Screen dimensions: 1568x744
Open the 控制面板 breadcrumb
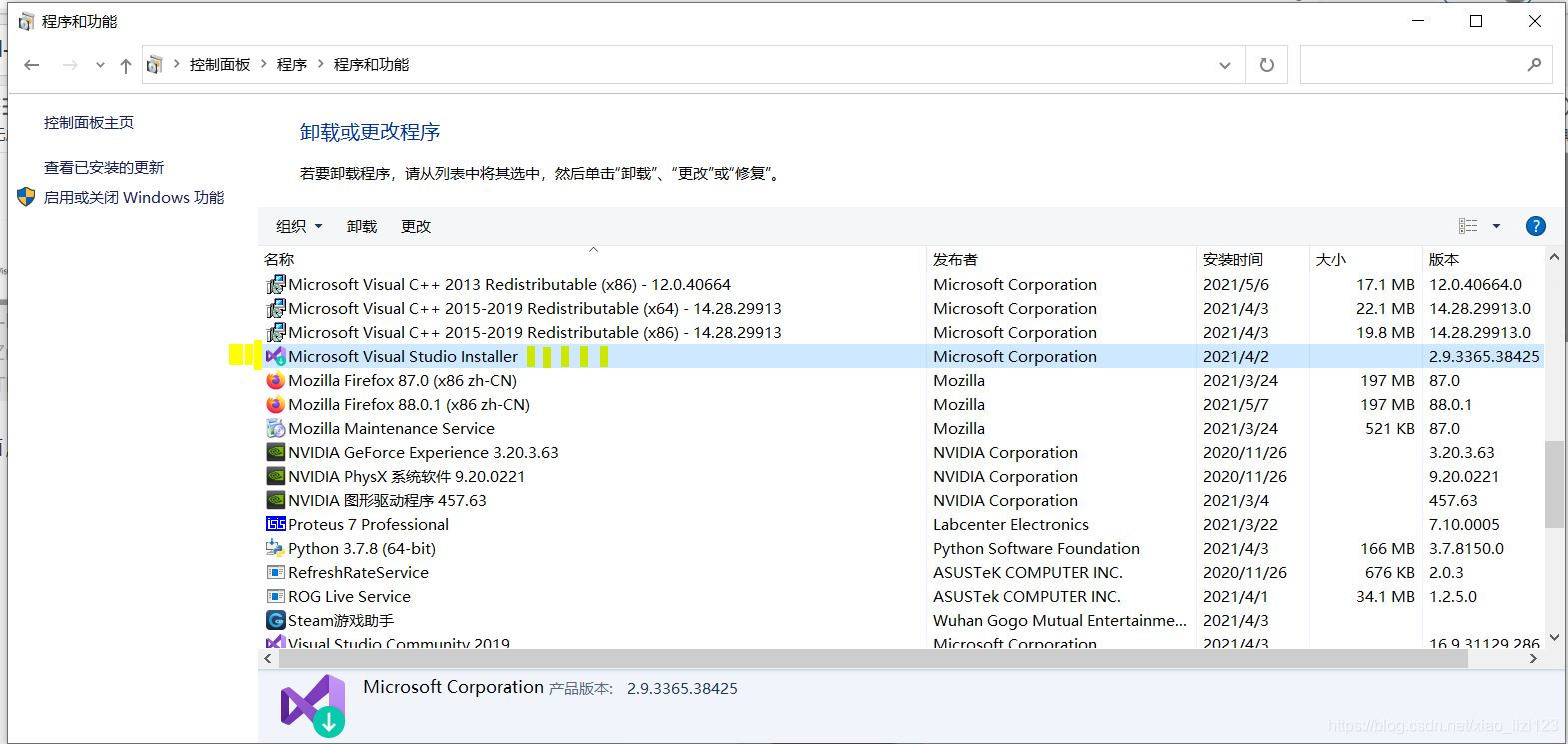point(220,65)
